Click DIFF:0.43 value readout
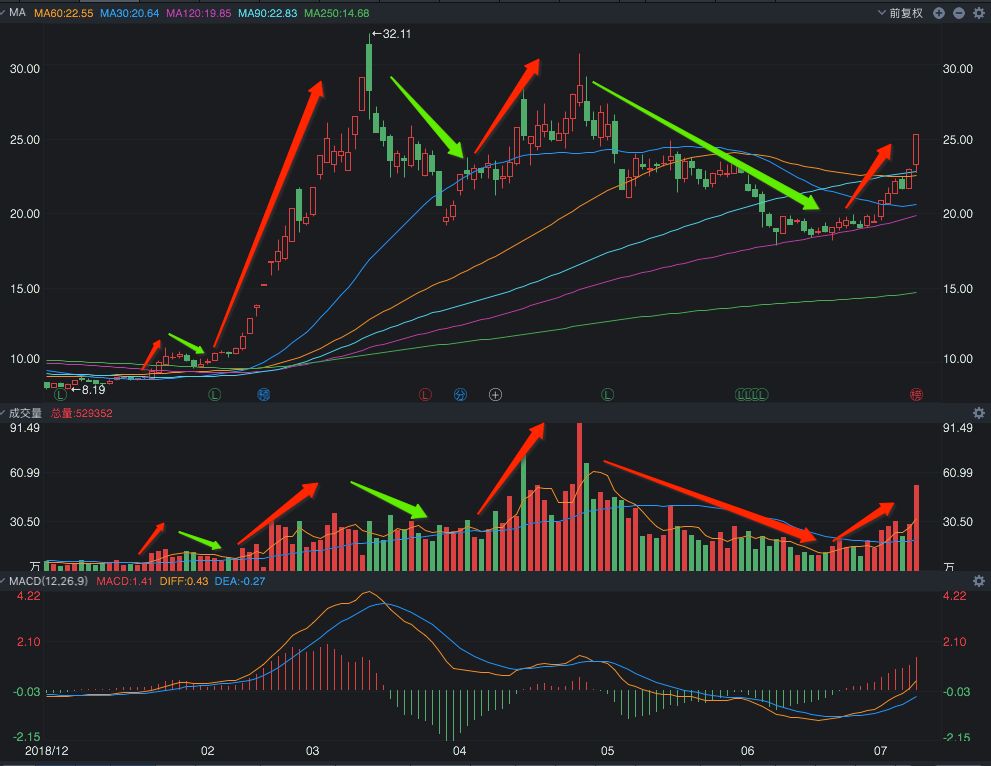Screen dimensions: 991x766 tap(183, 581)
